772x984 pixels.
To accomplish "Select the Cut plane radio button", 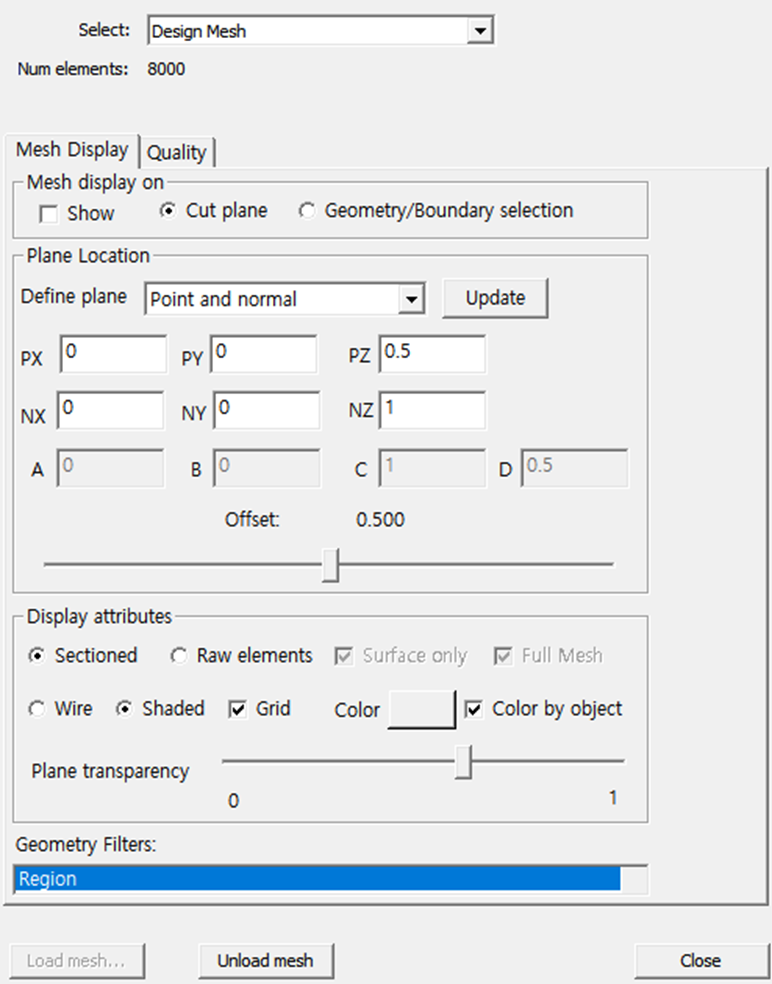I will [168, 211].
